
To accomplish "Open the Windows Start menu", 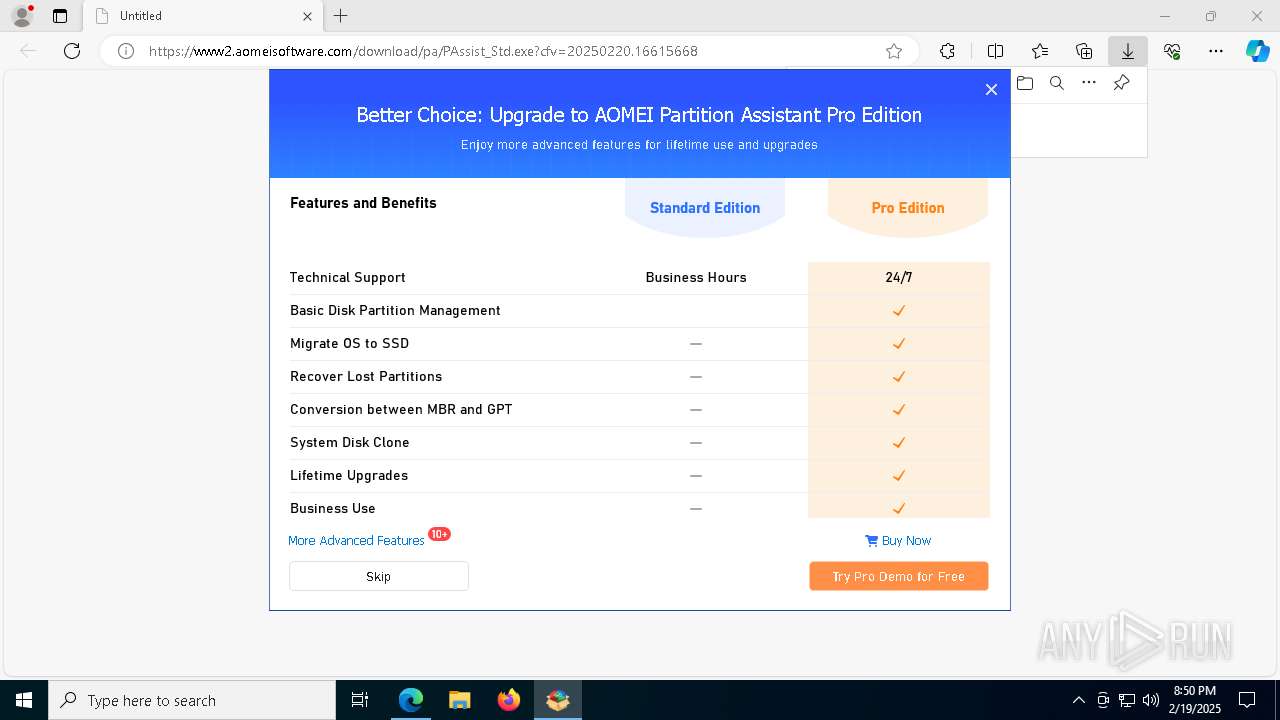I will coord(24,700).
